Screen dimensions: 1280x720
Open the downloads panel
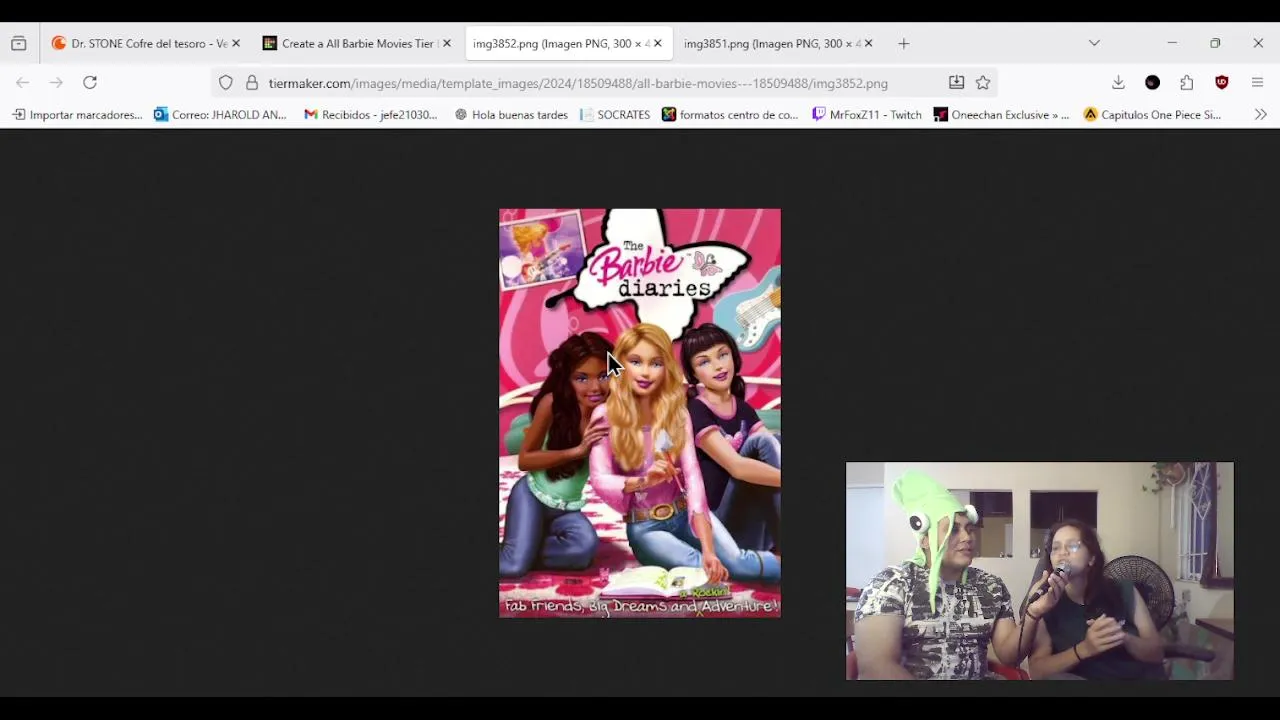point(1118,83)
